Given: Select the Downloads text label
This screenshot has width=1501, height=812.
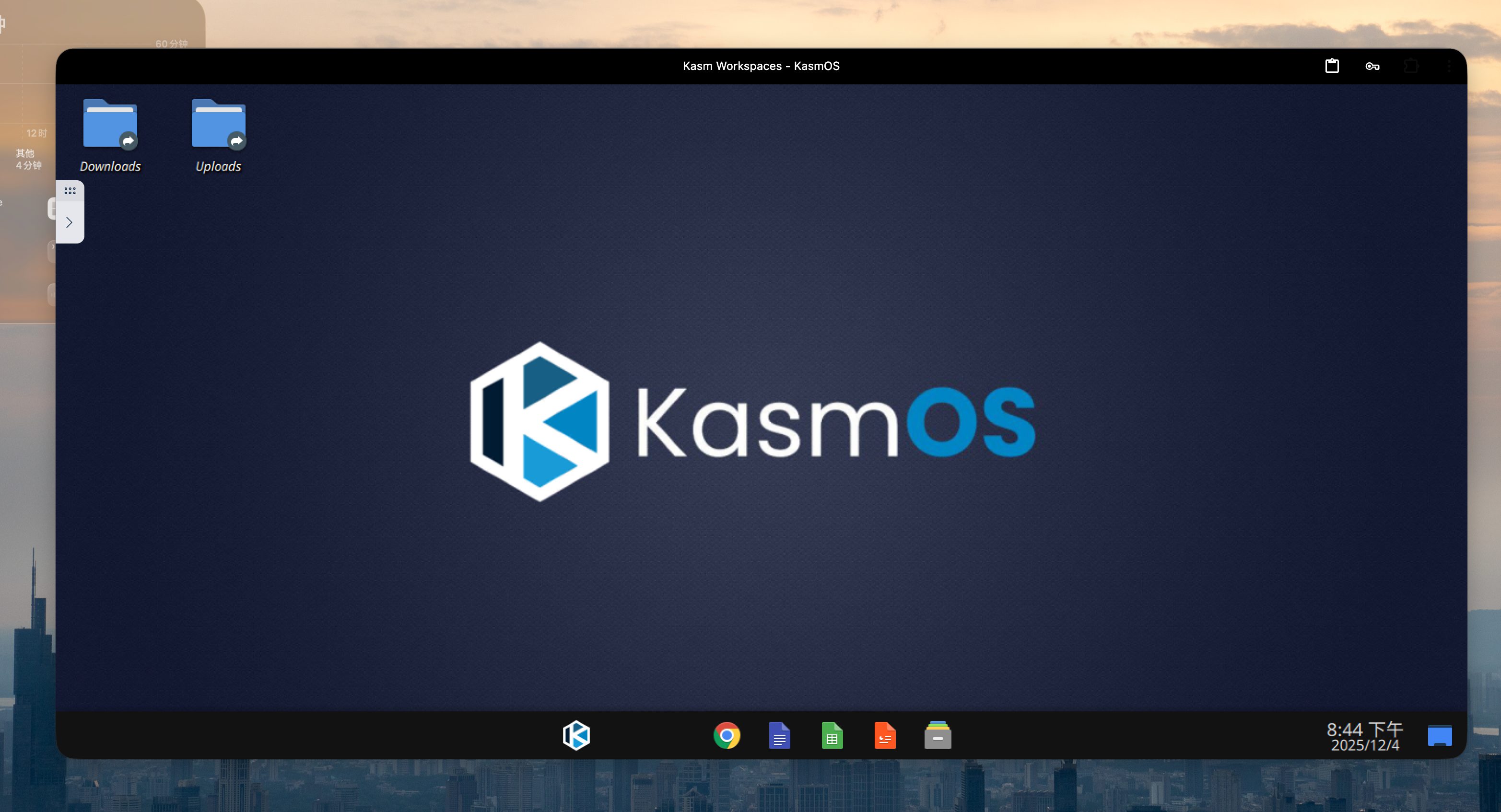Looking at the screenshot, I should coord(110,167).
